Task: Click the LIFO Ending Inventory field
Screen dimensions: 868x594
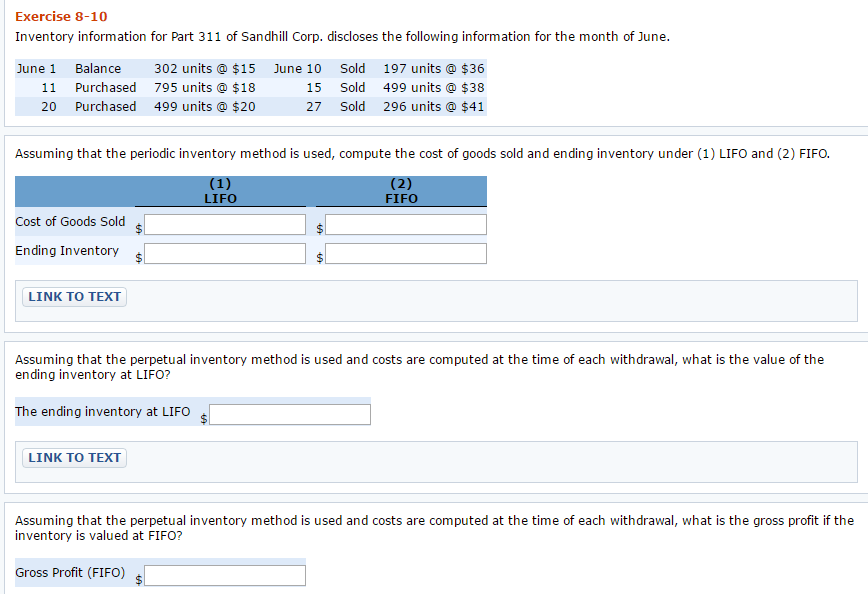Action: 225,254
